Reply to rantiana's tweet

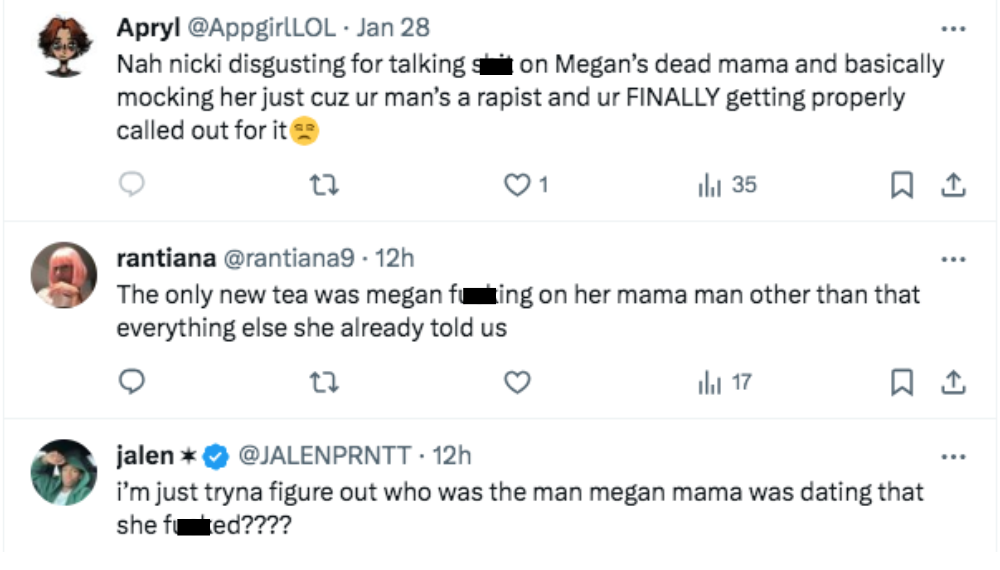132,382
